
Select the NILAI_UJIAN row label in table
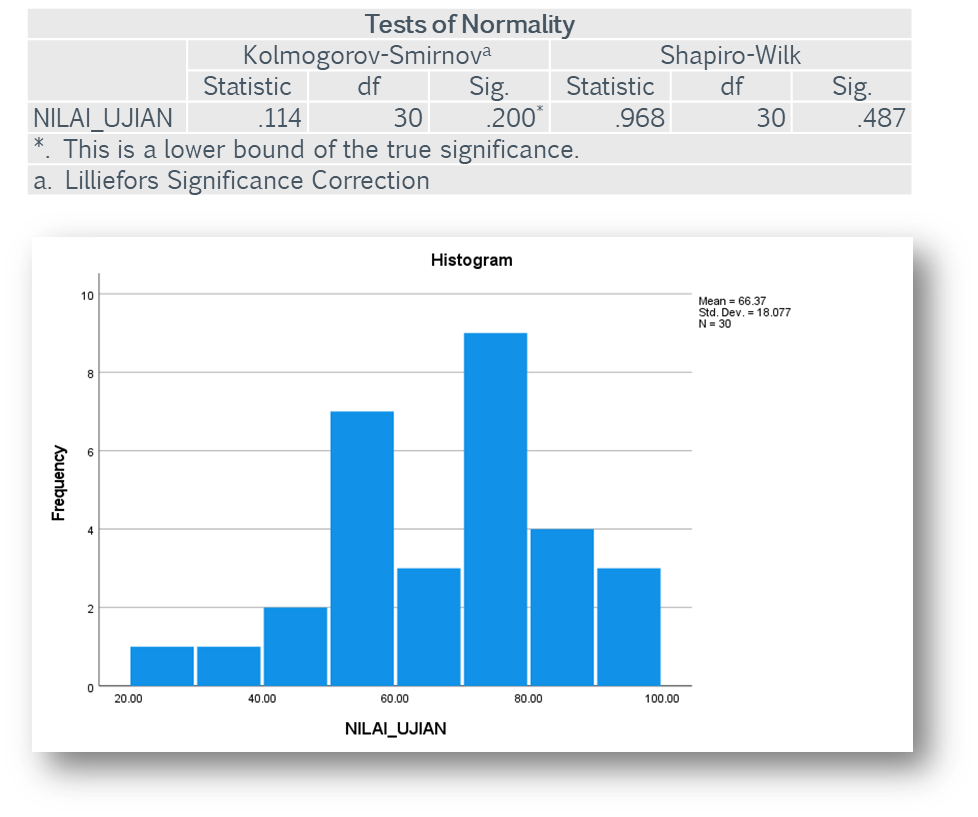[103, 118]
